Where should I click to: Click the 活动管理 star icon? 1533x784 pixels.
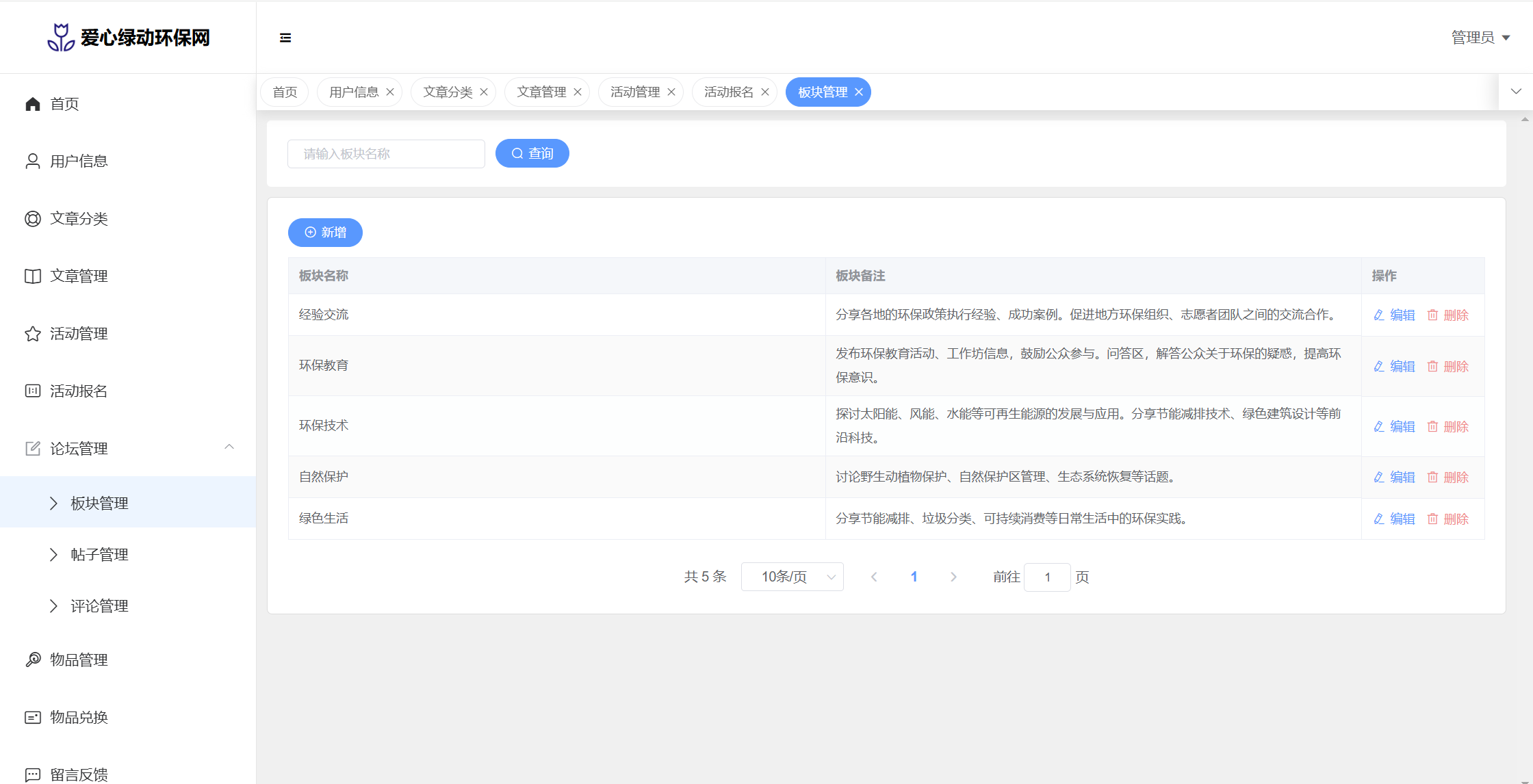click(32, 334)
